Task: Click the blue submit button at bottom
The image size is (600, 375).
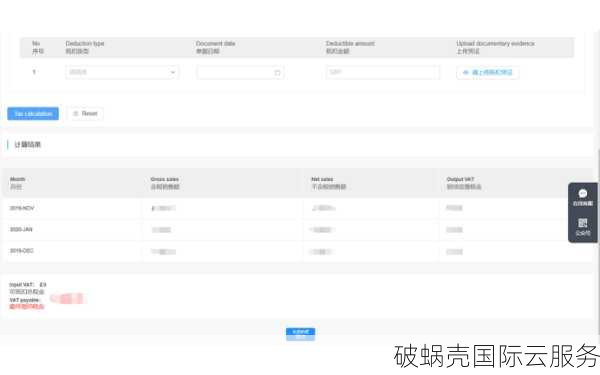Action: pyautogui.click(x=300, y=334)
